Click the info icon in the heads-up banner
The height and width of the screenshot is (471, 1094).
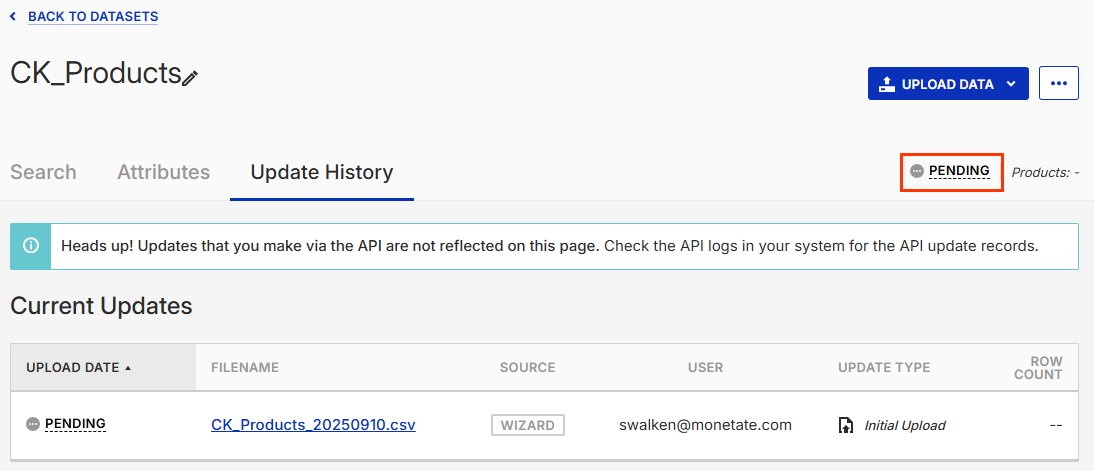(31, 246)
